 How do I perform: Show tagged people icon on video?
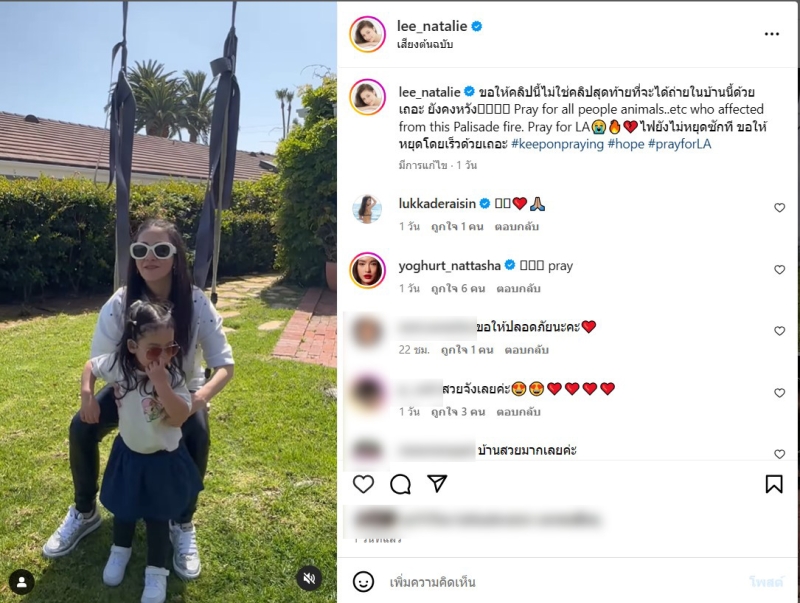[x=22, y=582]
